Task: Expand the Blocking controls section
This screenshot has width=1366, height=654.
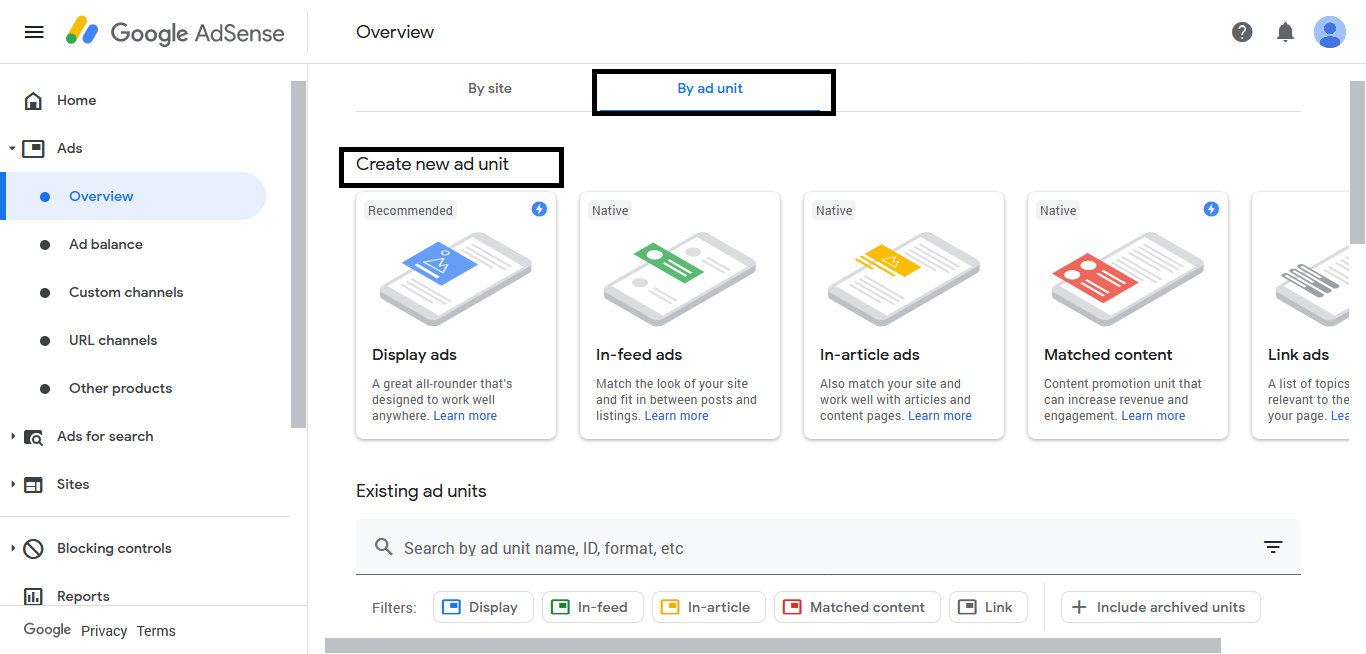Action: [12, 549]
